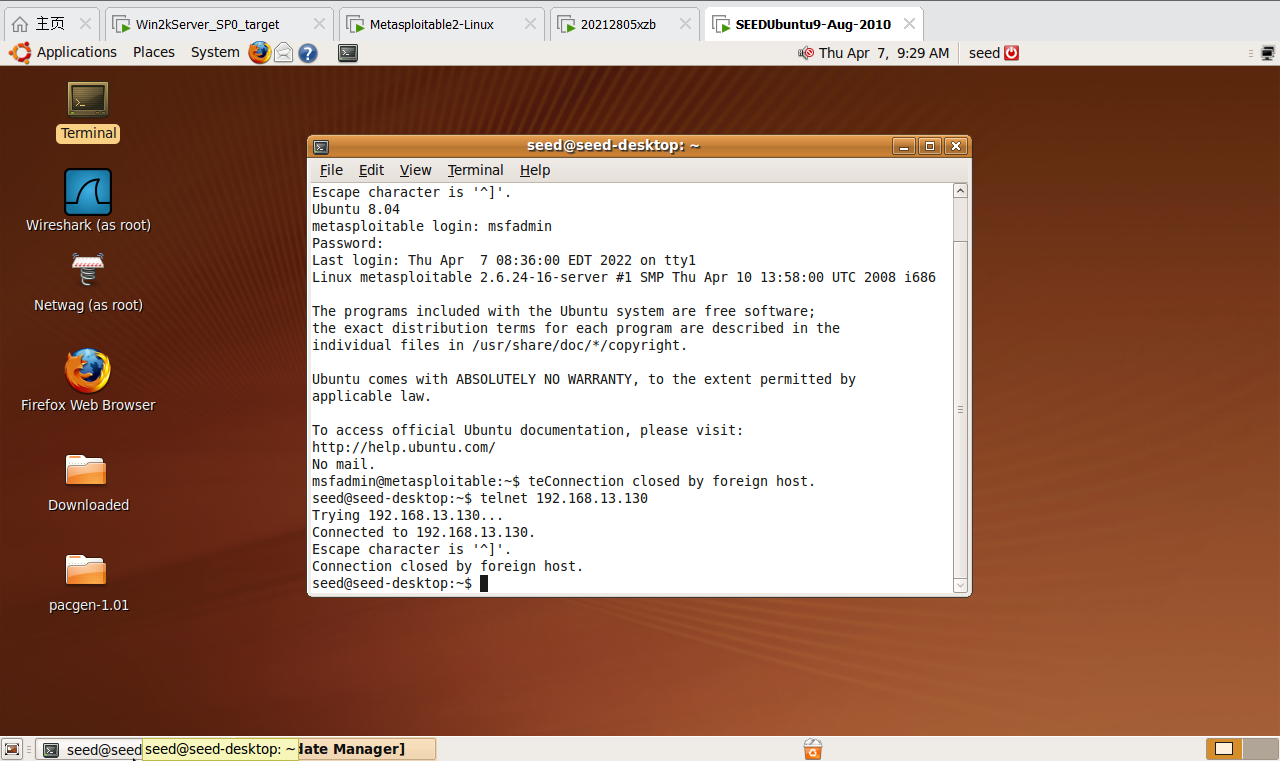Click the Update Manager taskbar button
This screenshot has width=1280, height=761.
click(x=366, y=749)
